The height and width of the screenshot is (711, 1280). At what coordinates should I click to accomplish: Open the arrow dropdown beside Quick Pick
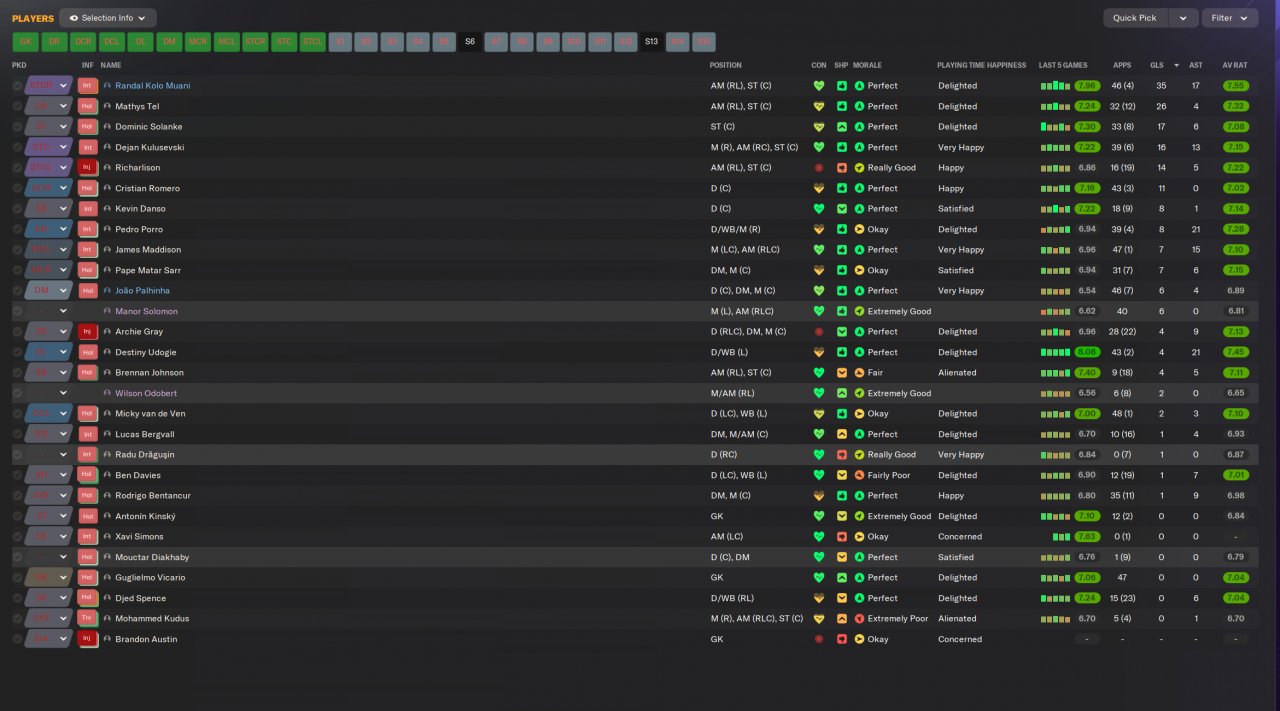click(1183, 18)
